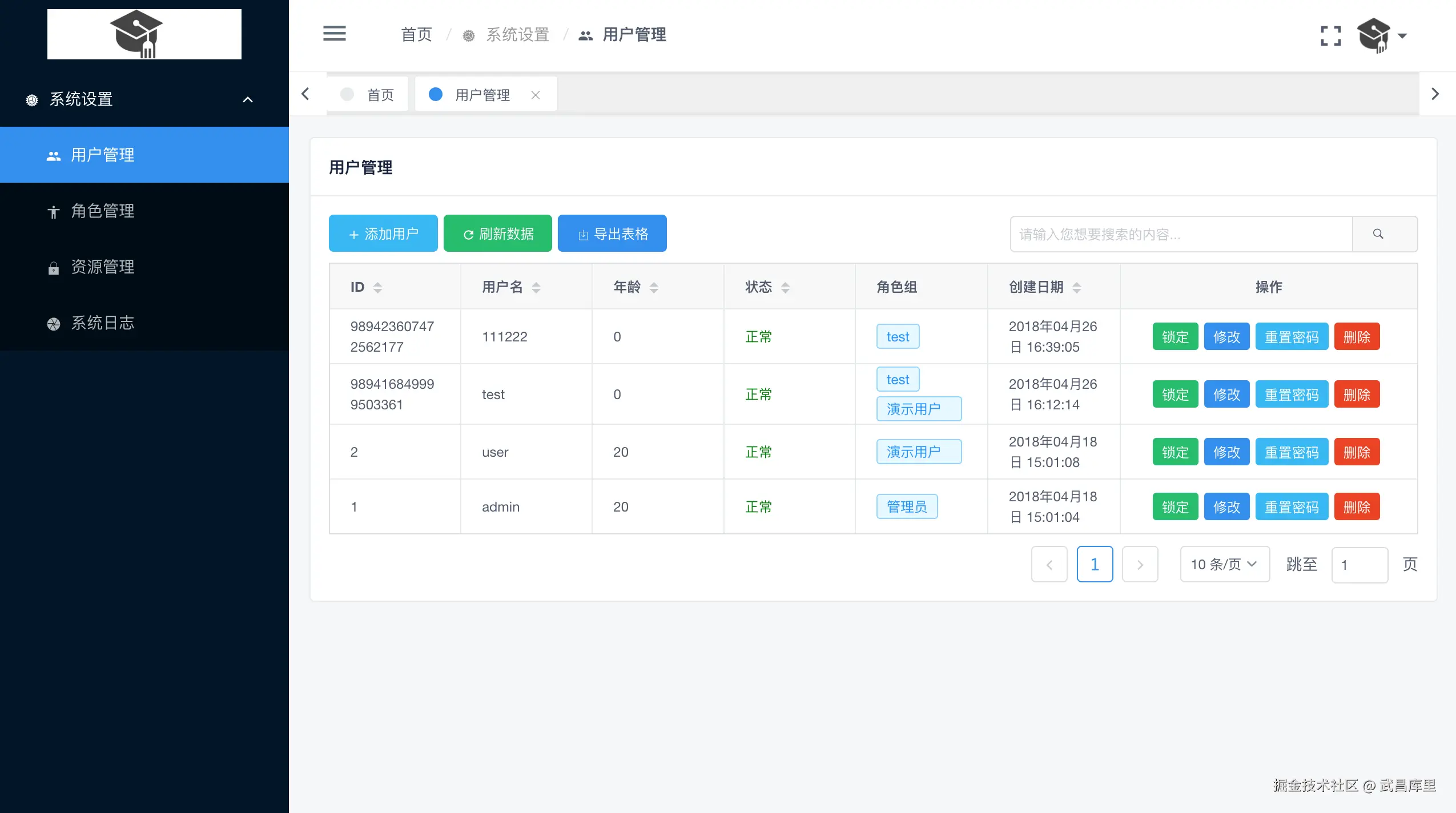Sort by 状态 column arrows
Image resolution: width=1456 pixels, height=813 pixels.
(785, 288)
